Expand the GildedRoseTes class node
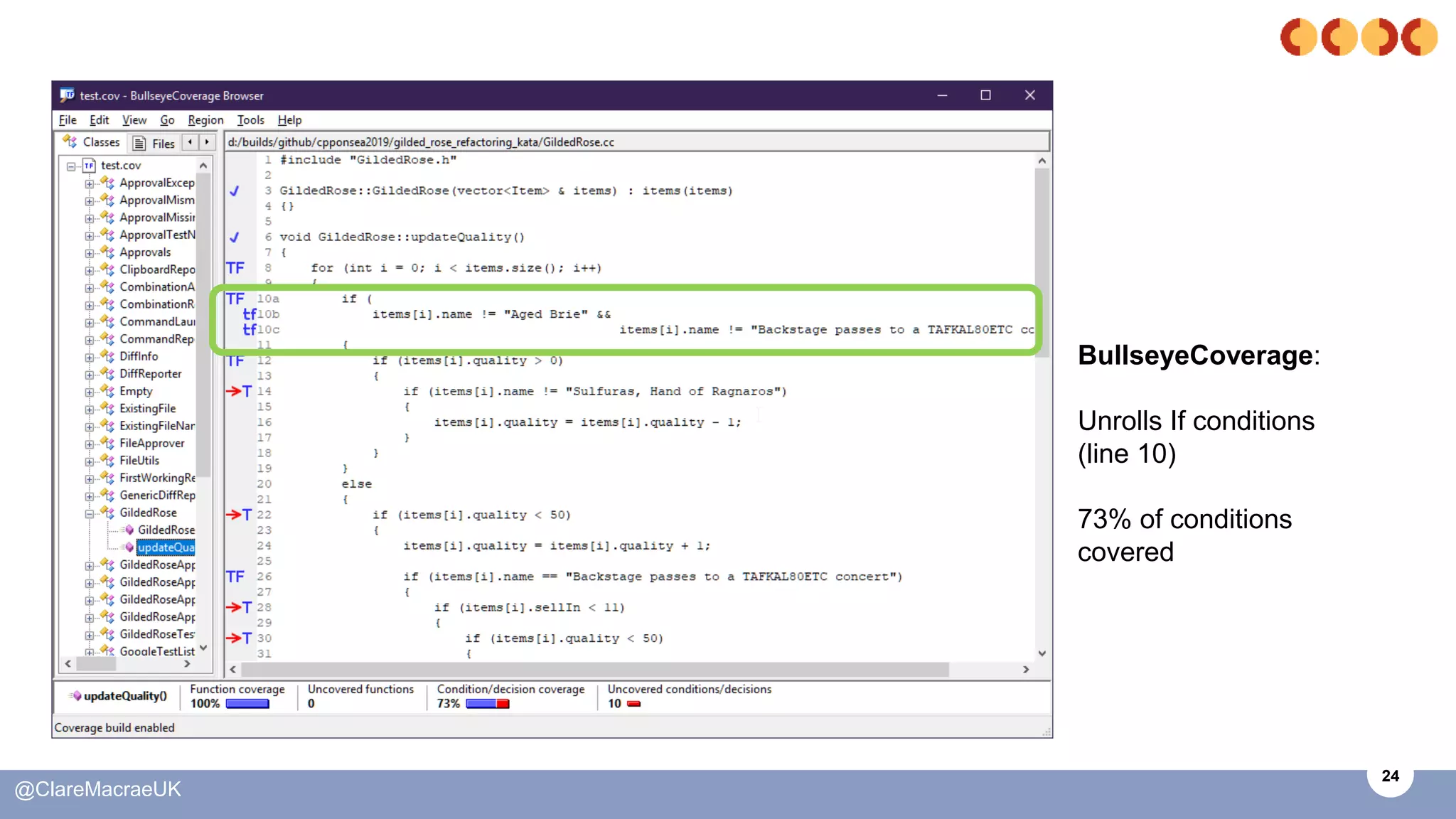This screenshot has width=1456, height=819. click(89, 635)
